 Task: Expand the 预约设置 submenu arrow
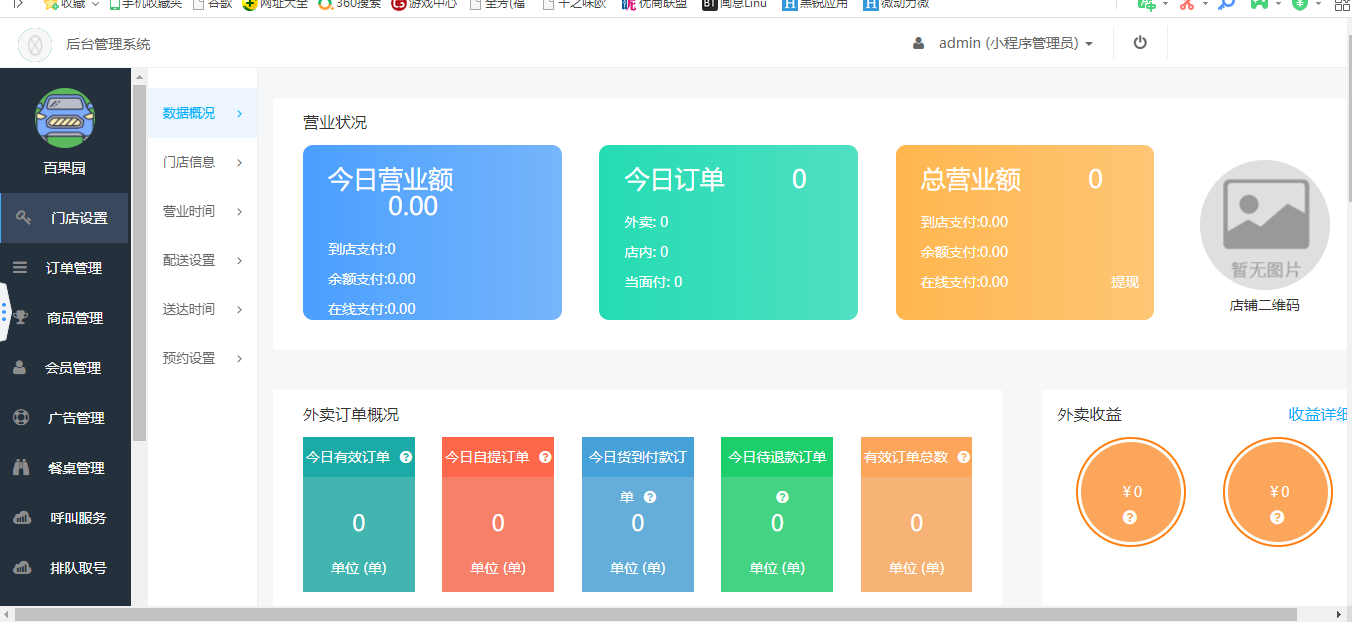pos(240,358)
